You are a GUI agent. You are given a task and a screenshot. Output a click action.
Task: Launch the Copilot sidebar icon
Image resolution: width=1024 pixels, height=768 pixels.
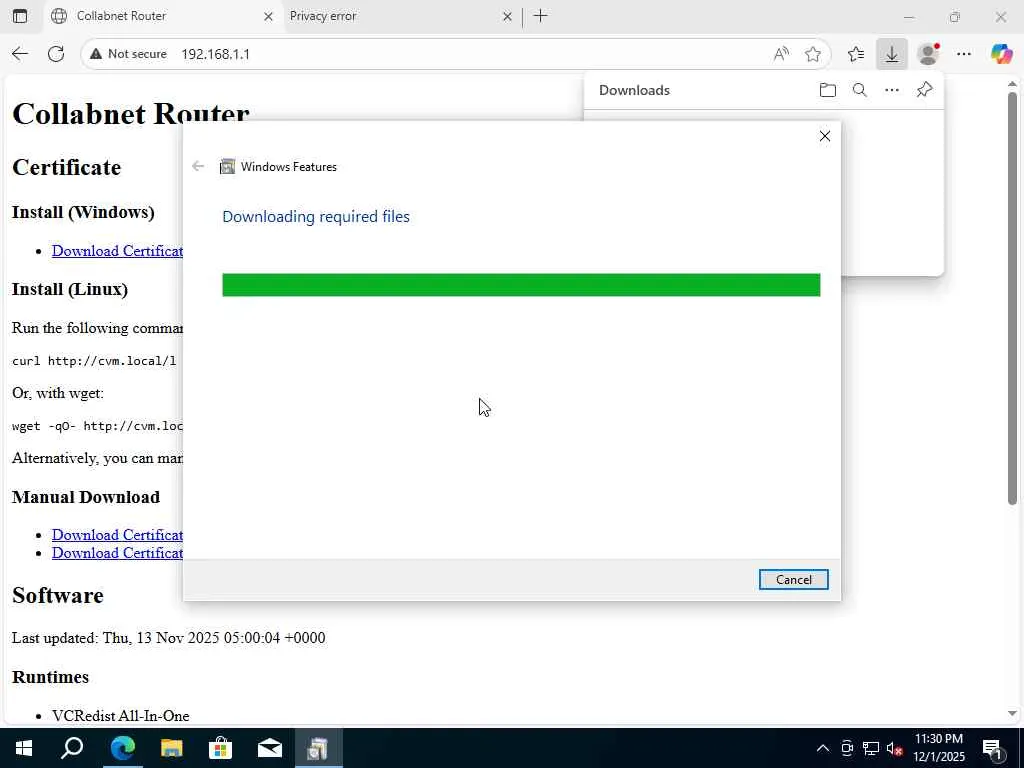(1001, 54)
